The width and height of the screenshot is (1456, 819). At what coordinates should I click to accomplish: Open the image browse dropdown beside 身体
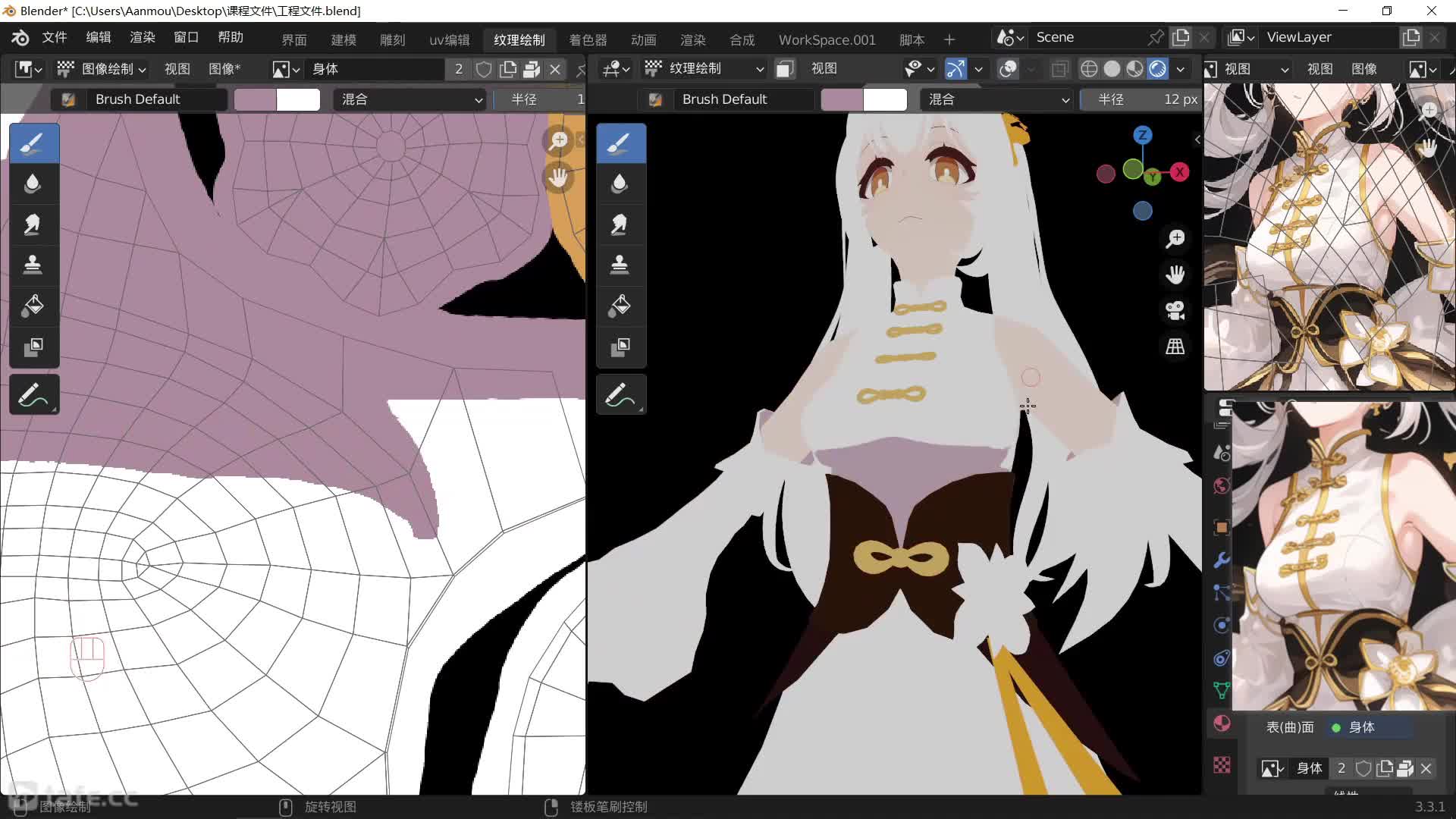286,70
